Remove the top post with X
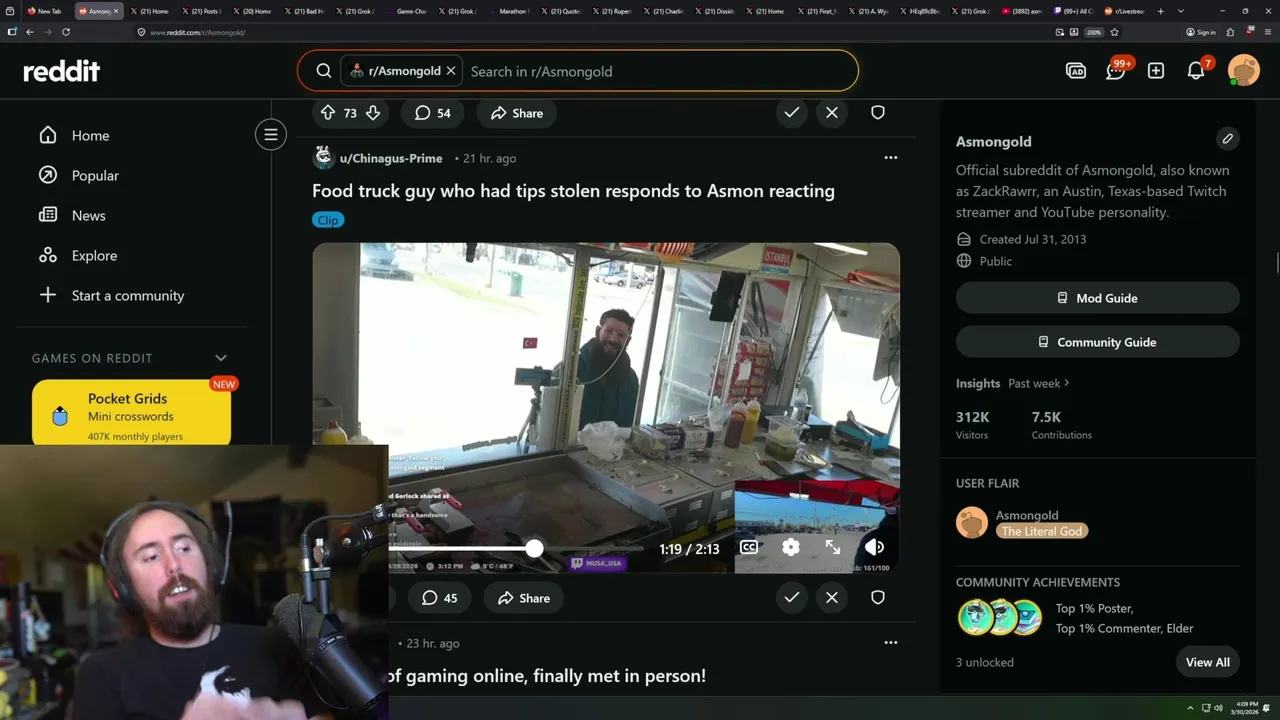 (x=832, y=113)
